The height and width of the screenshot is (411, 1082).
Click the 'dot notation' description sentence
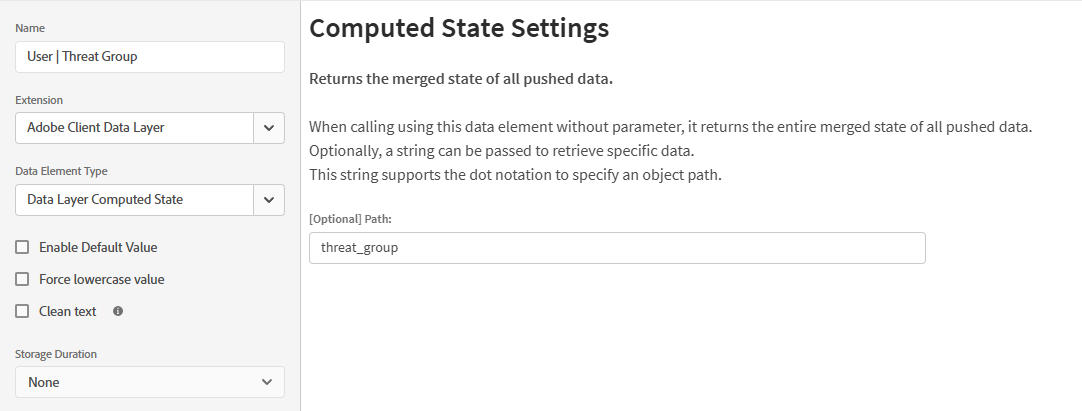515,174
